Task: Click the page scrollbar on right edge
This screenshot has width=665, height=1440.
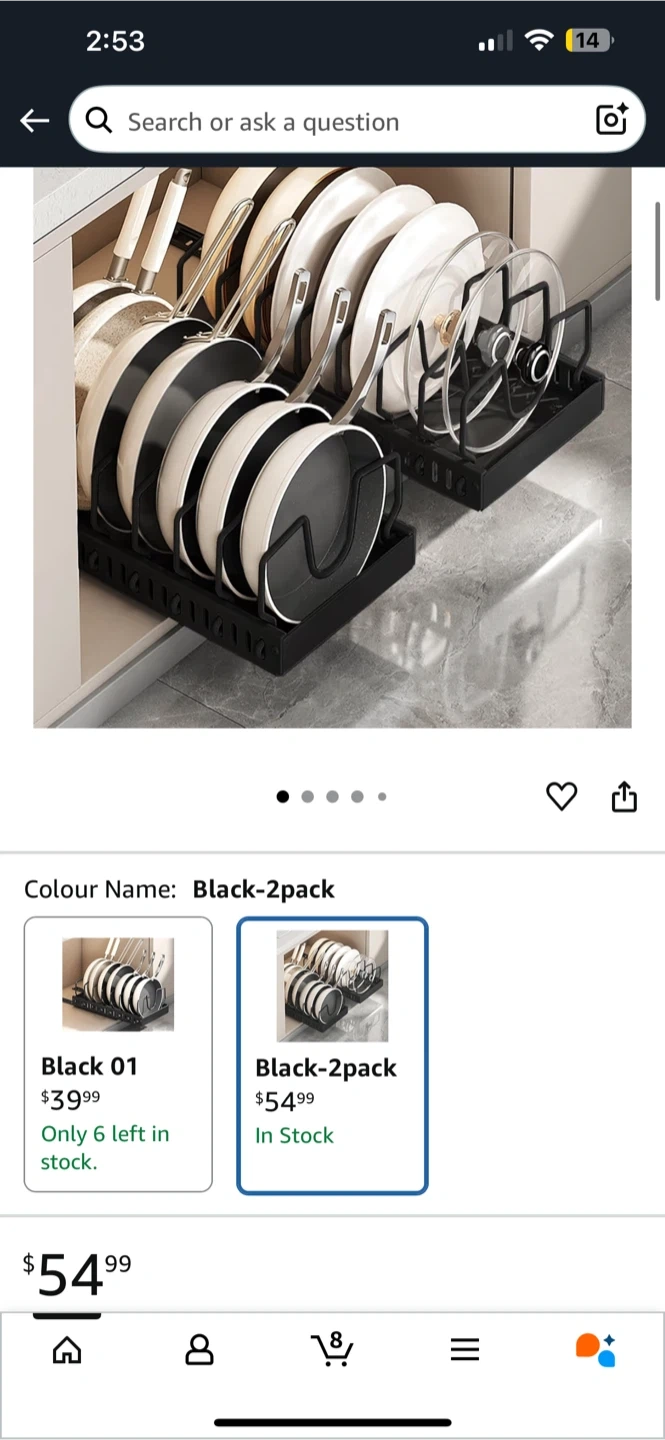Action: click(x=657, y=250)
